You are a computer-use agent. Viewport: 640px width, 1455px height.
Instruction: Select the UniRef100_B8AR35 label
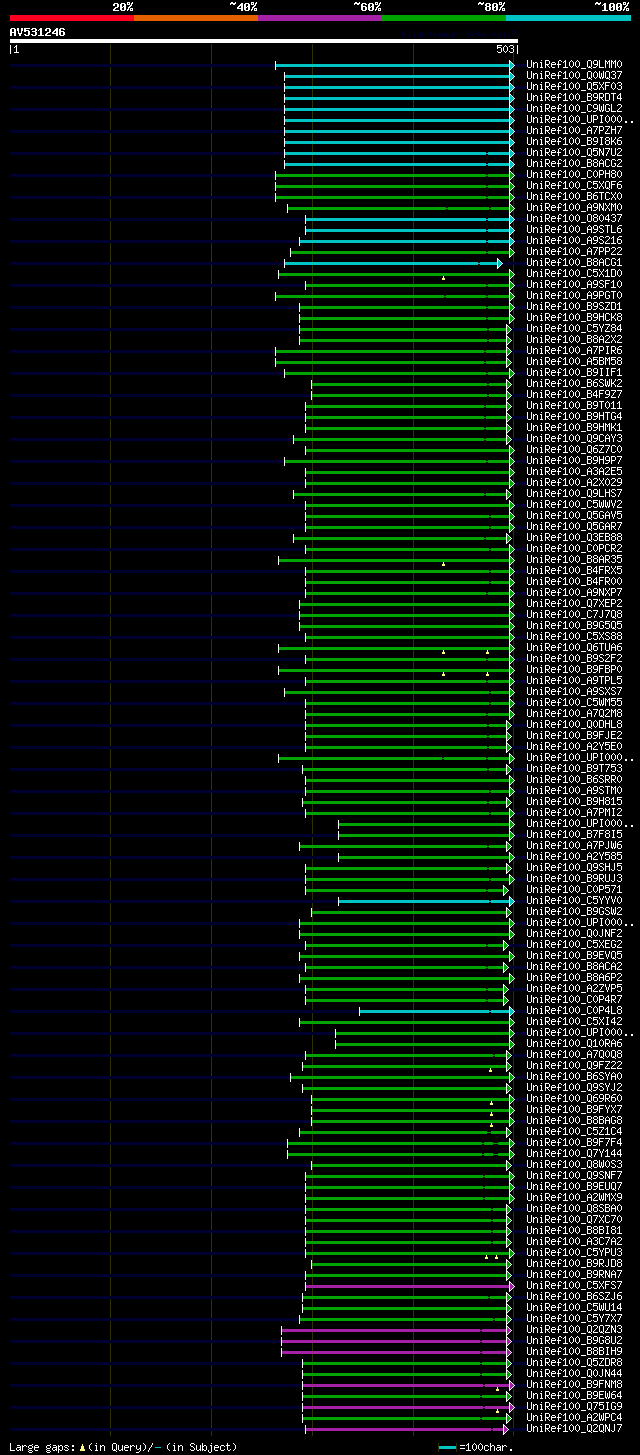574,559
